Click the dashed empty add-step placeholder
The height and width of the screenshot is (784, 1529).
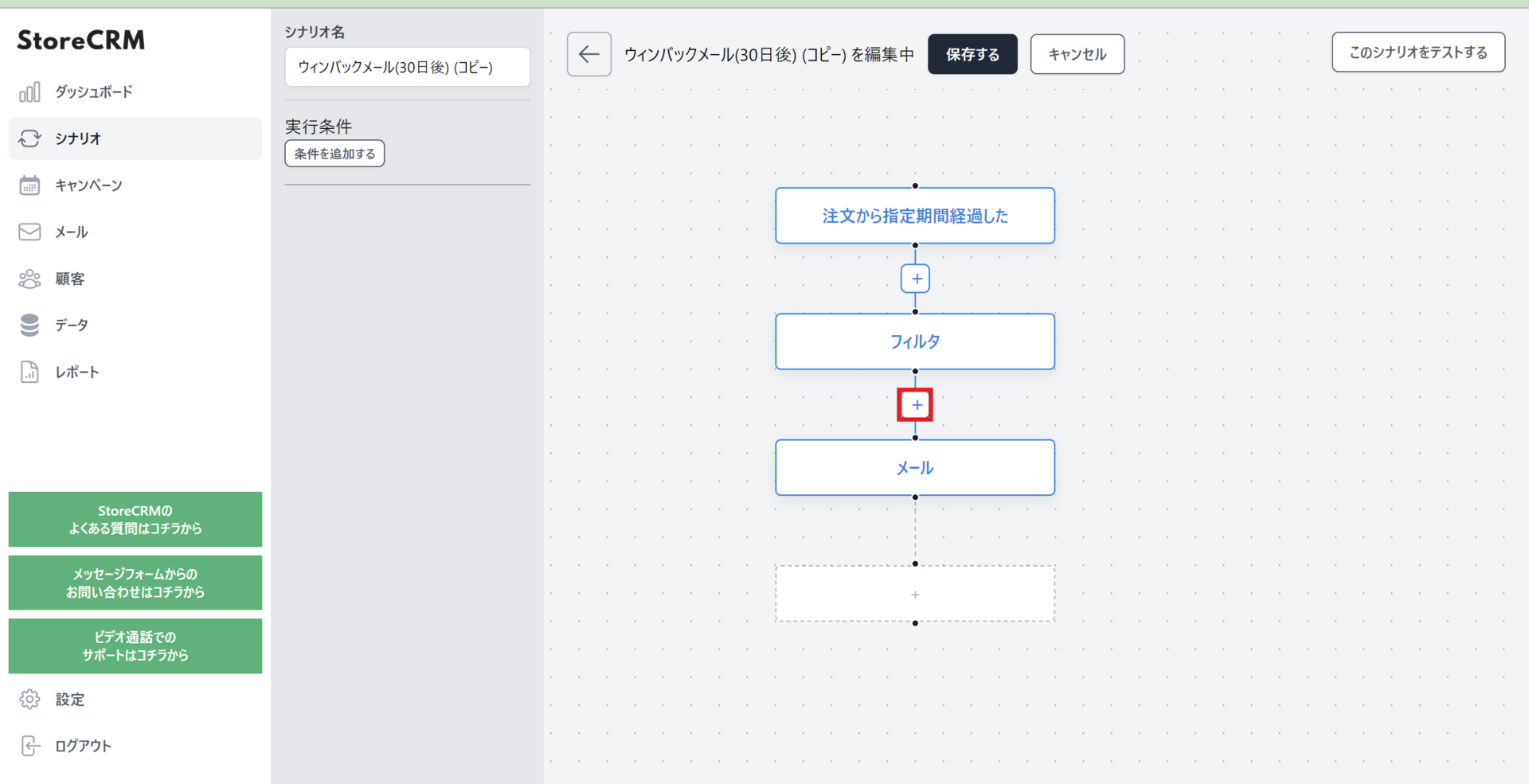(915, 594)
